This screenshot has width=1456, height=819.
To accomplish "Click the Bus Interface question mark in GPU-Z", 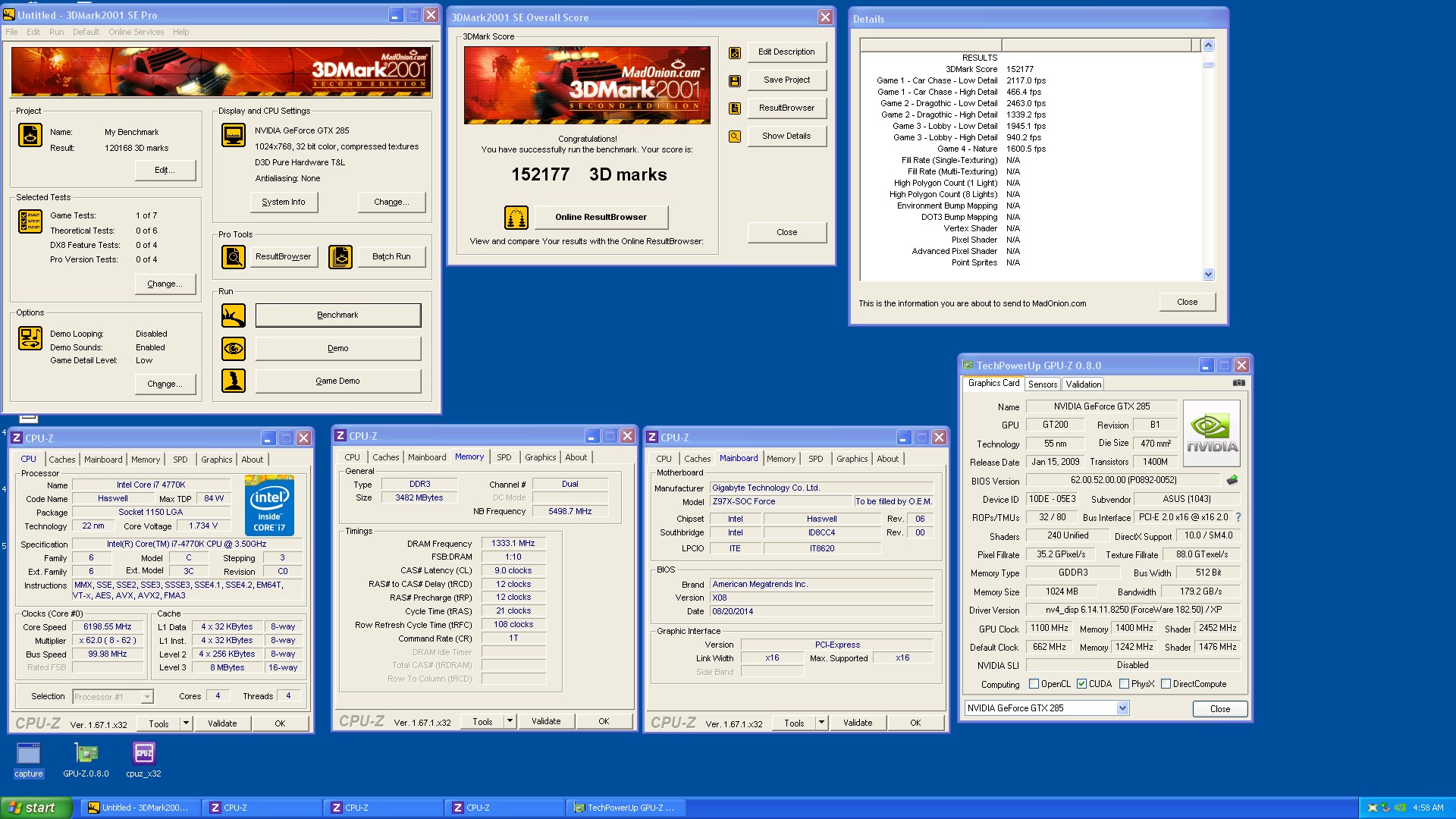I will [1238, 517].
